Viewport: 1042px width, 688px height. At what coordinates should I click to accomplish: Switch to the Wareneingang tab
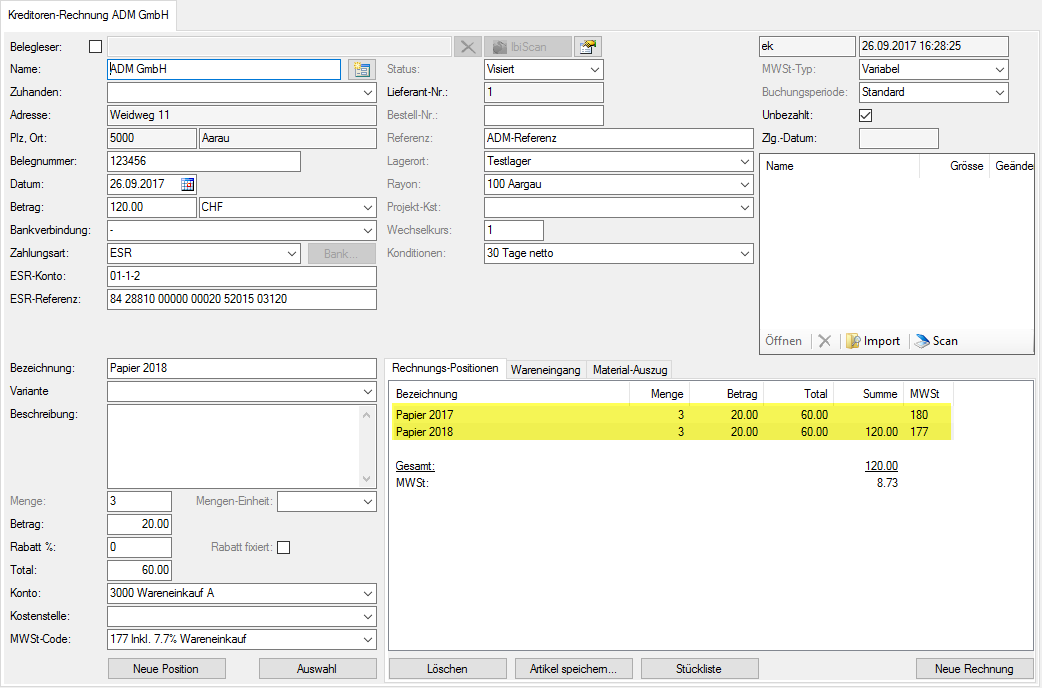pos(545,369)
